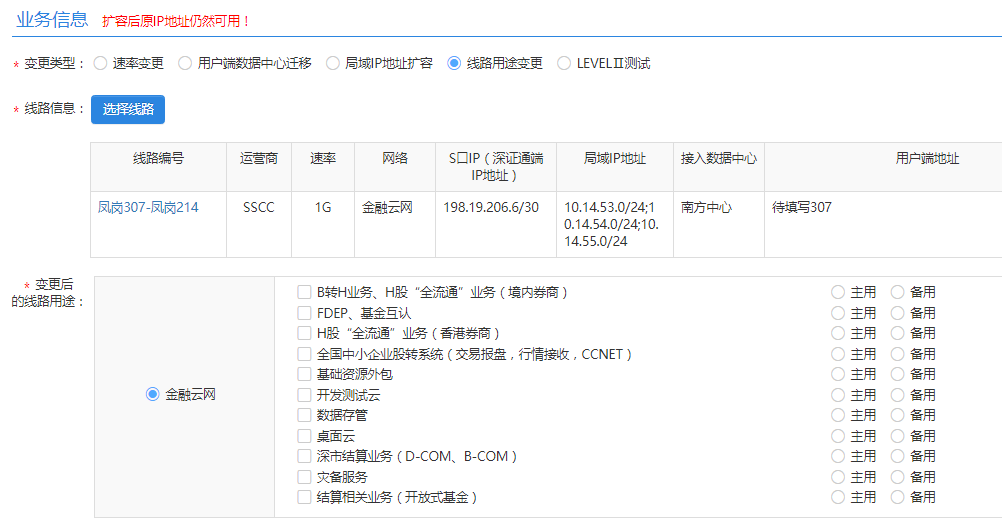Click the red 扩容后原IP地址仍然可用 notice

click(176, 21)
